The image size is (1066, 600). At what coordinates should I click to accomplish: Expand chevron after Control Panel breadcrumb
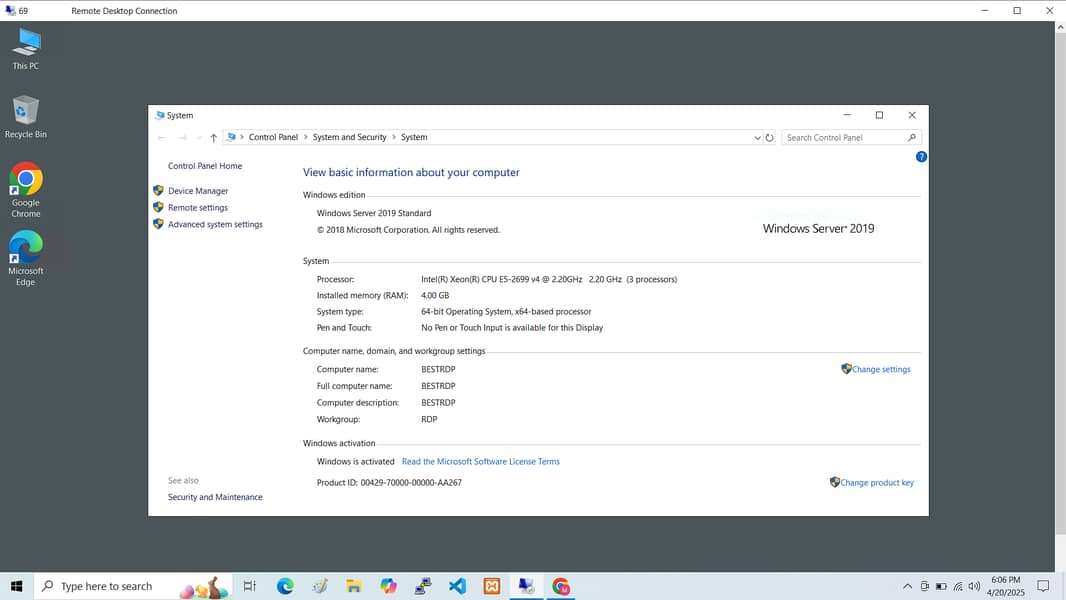(305, 137)
